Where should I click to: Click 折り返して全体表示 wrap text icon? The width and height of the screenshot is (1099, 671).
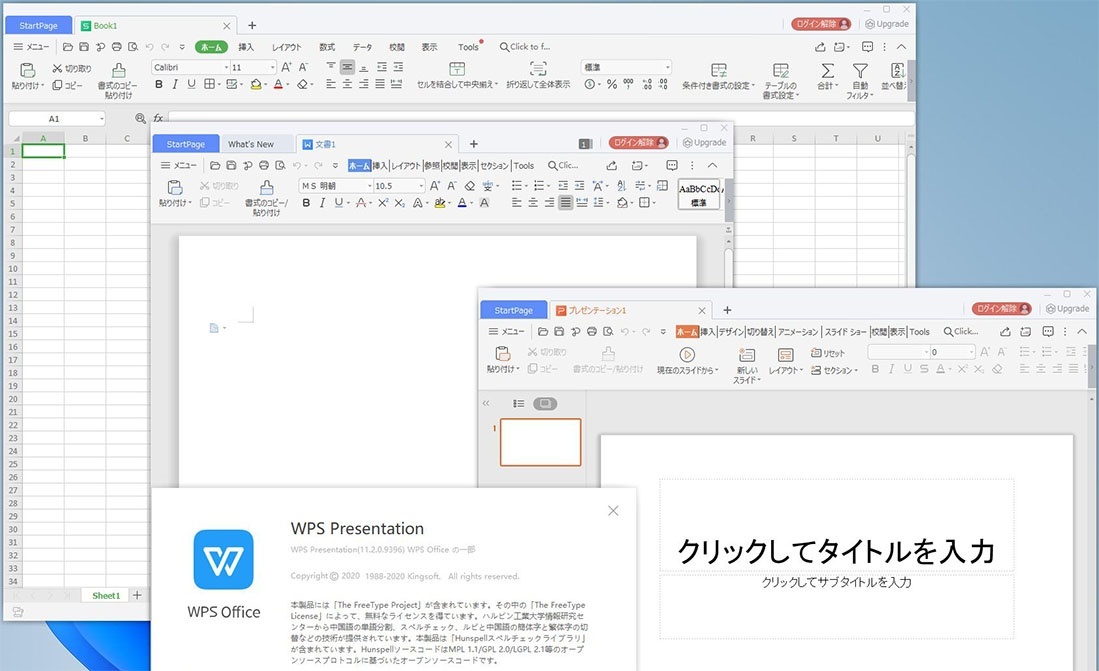pos(538,70)
